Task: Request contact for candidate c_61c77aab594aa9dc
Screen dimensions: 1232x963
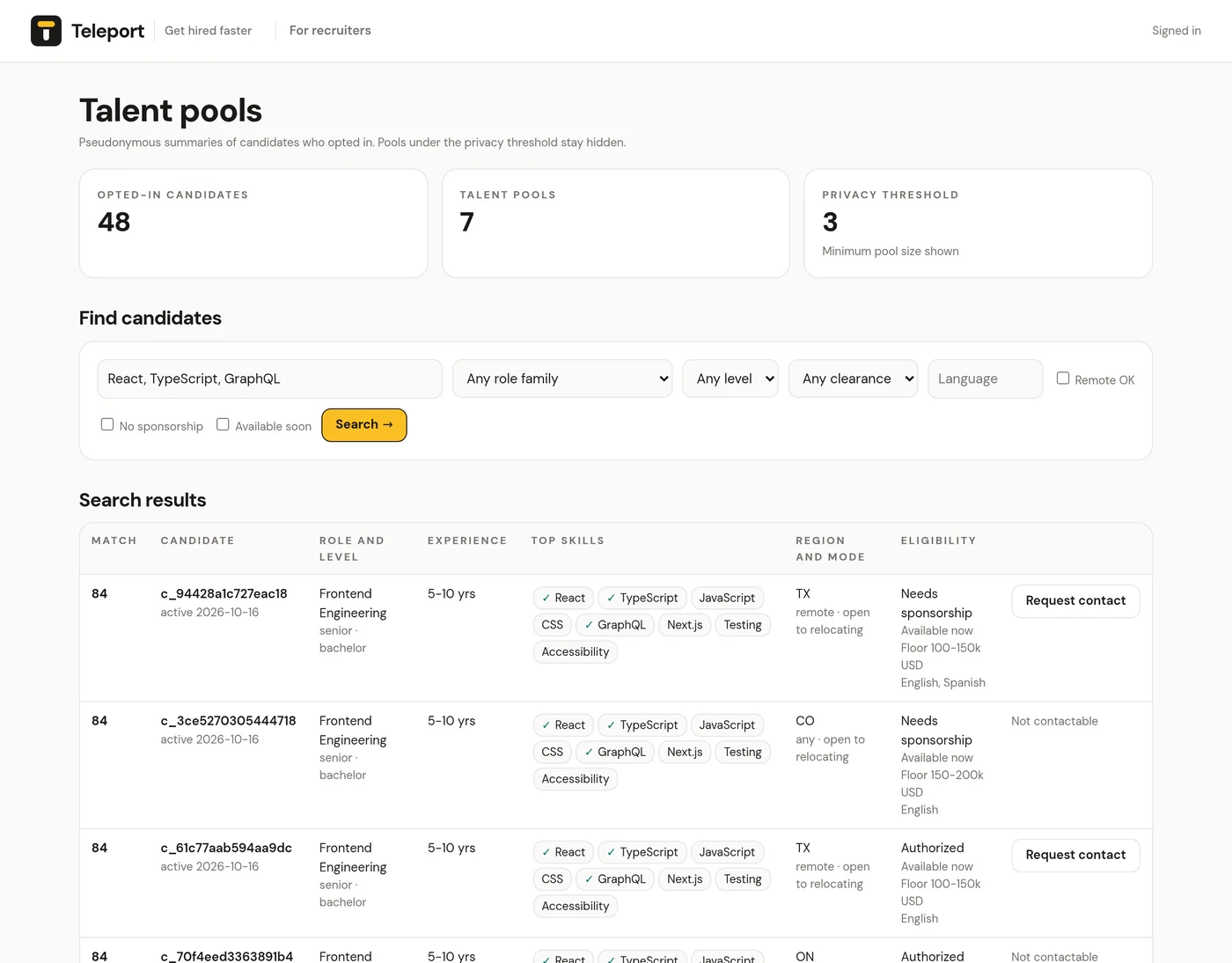Action: [x=1075, y=856]
